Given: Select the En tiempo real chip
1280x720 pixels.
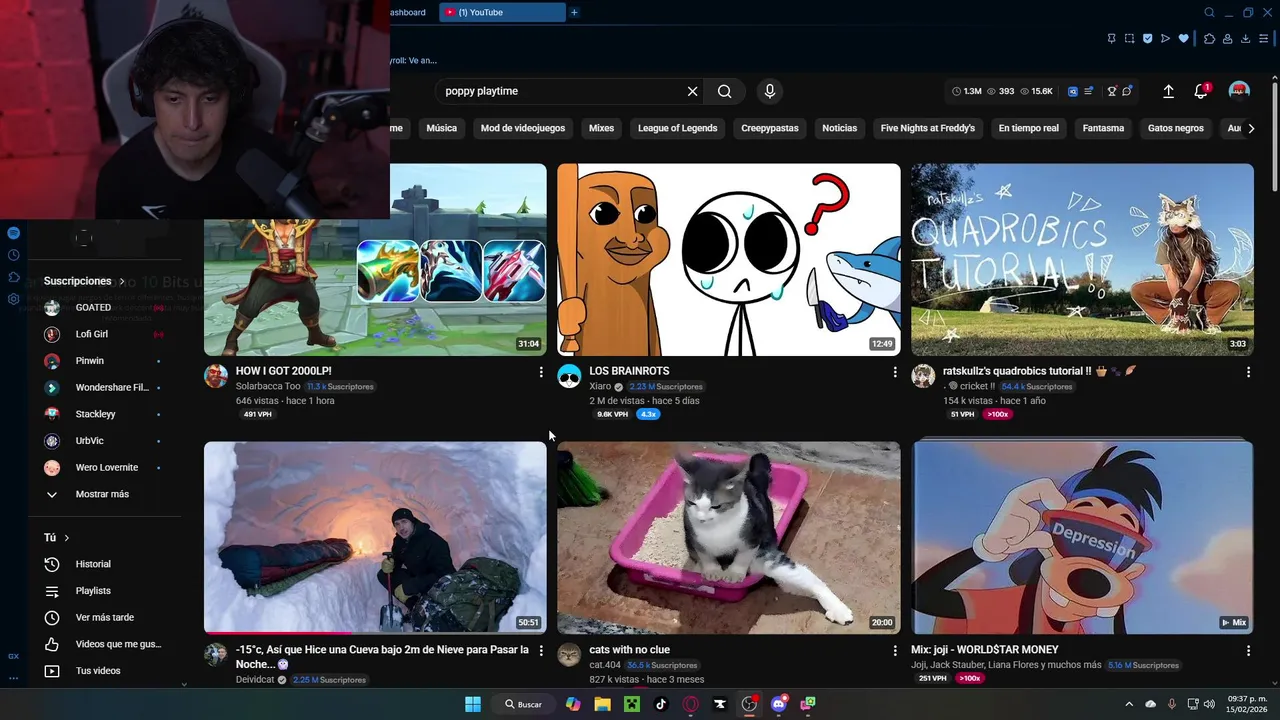Looking at the screenshot, I should click(x=1029, y=128).
